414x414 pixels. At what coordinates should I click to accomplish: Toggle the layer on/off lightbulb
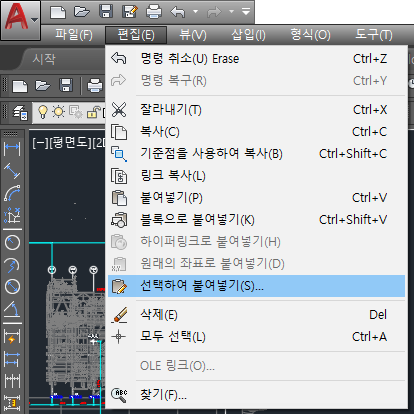pos(43,112)
